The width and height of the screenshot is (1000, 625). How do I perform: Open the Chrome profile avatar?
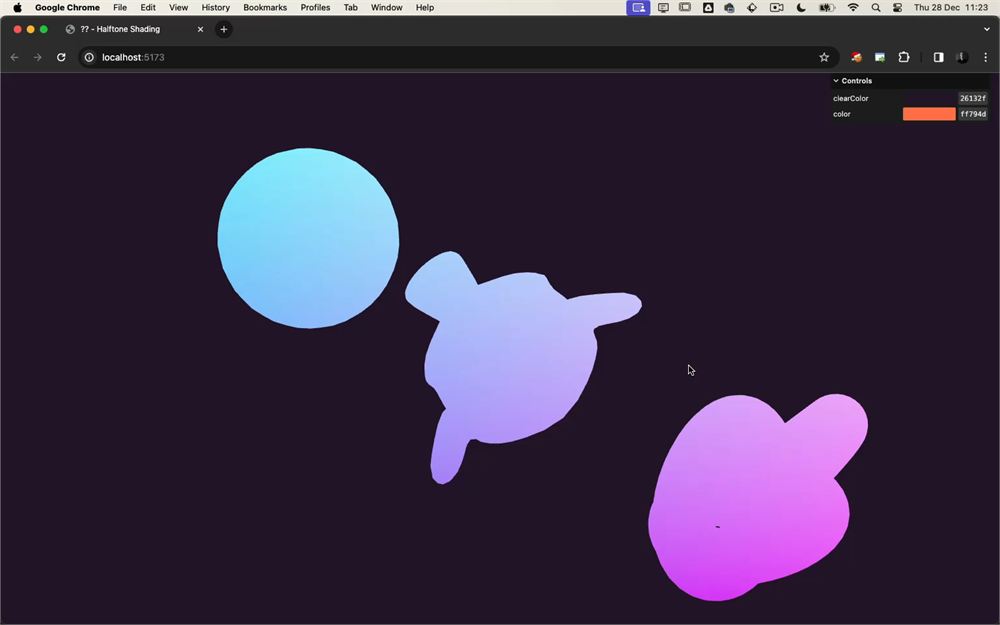(962, 57)
